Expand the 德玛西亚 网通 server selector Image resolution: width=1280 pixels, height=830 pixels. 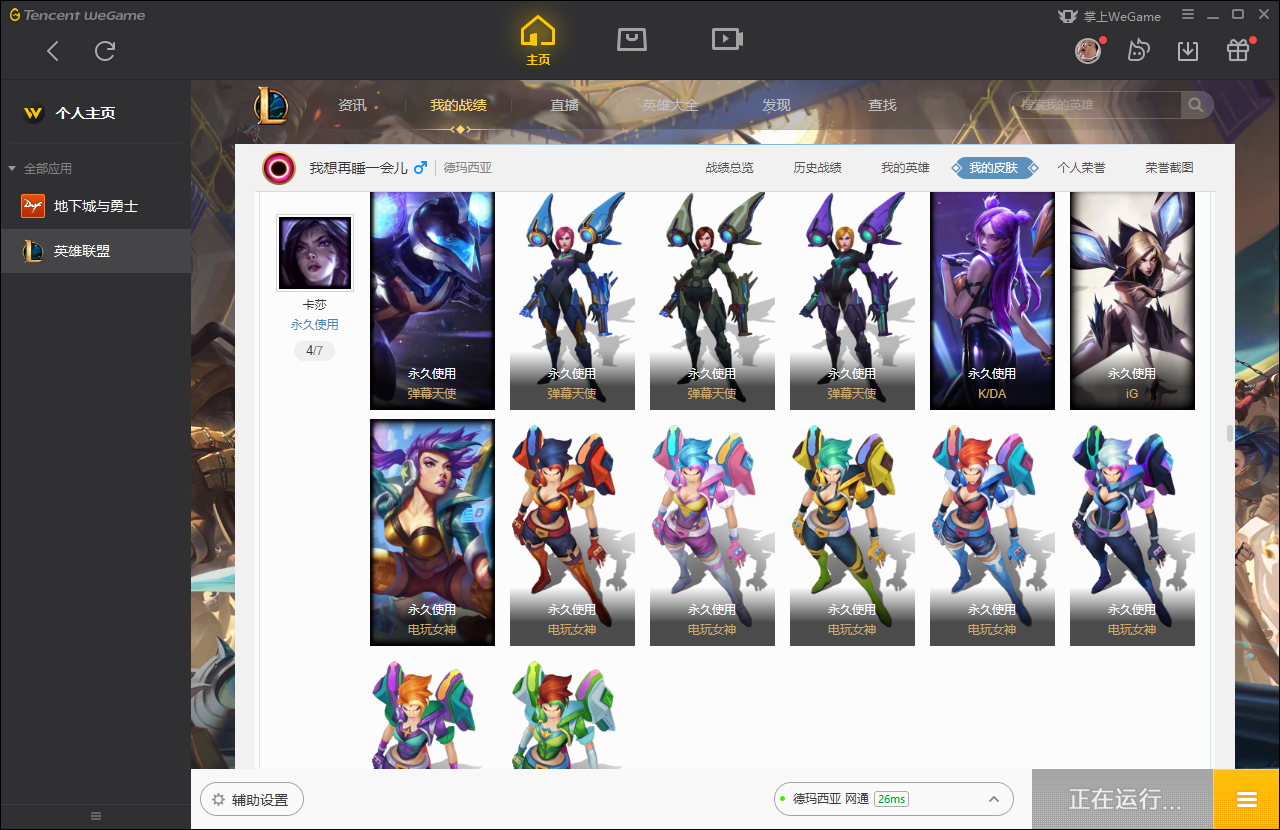(893, 799)
